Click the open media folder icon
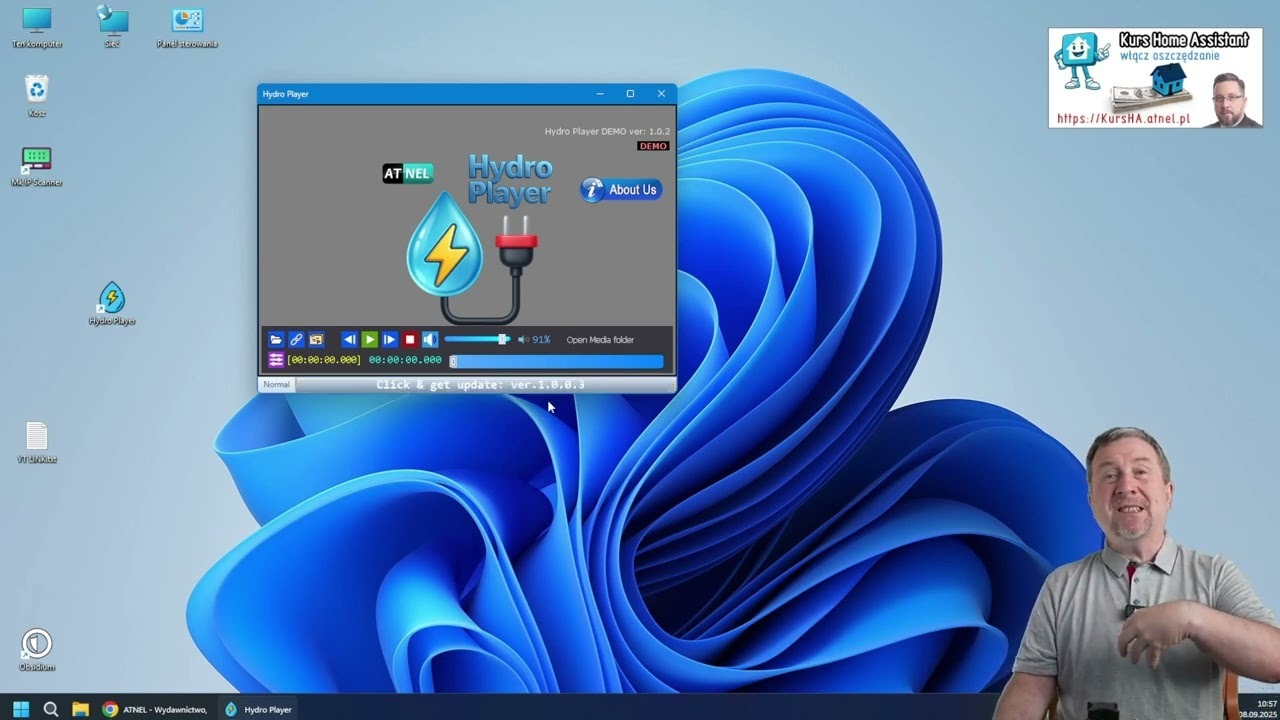This screenshot has height=720, width=1280. (276, 340)
